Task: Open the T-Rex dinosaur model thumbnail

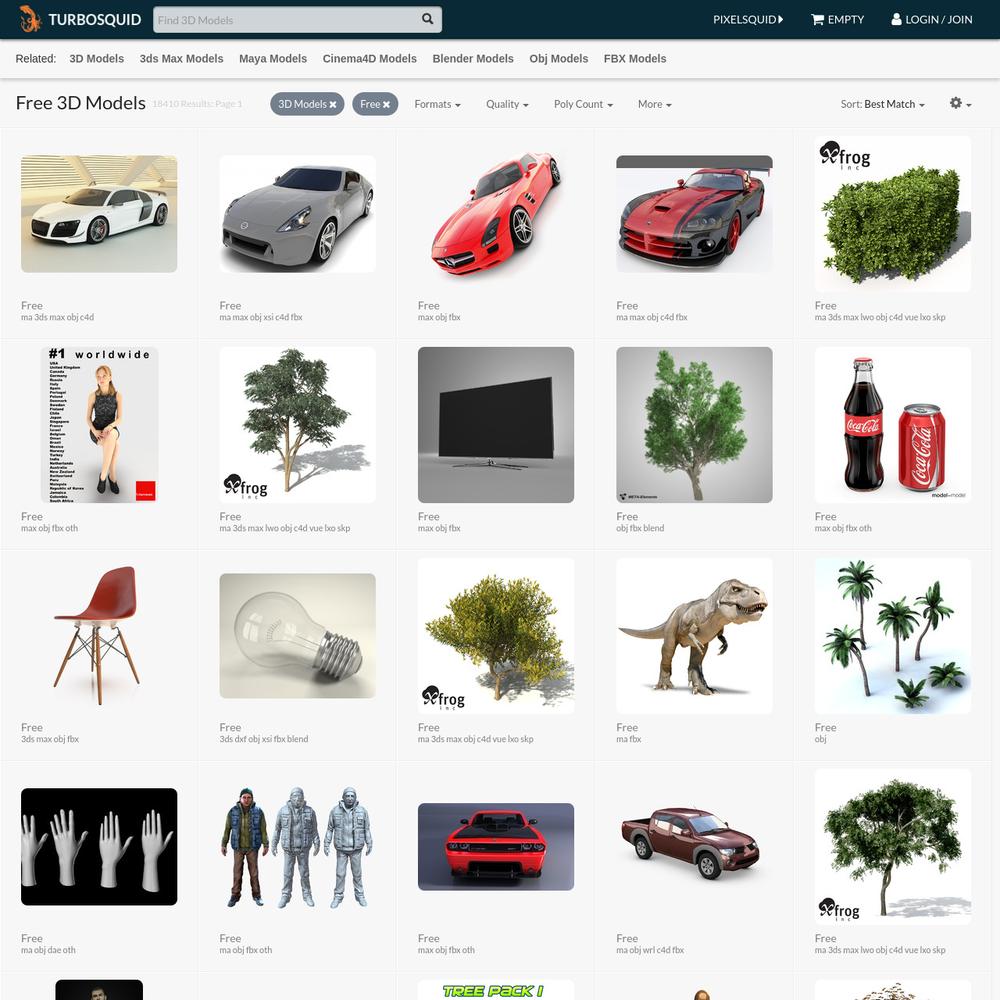Action: [694, 636]
